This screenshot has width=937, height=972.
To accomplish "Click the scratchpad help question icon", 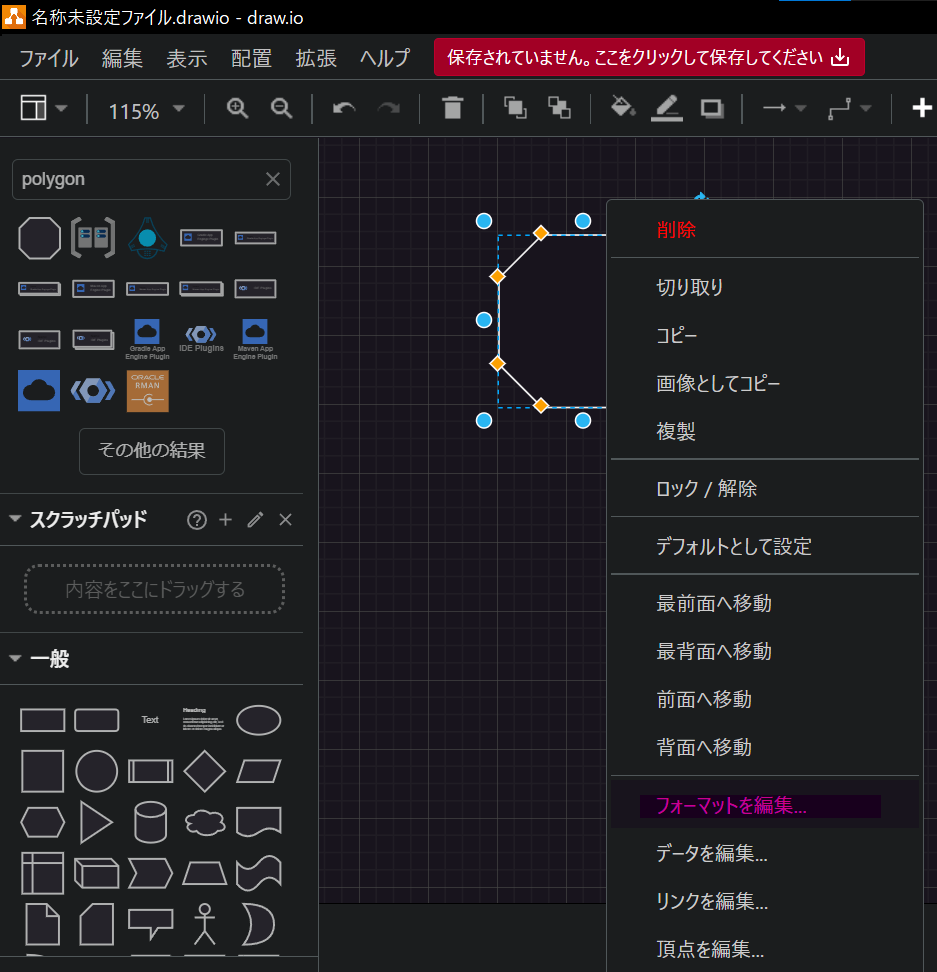I will (197, 520).
